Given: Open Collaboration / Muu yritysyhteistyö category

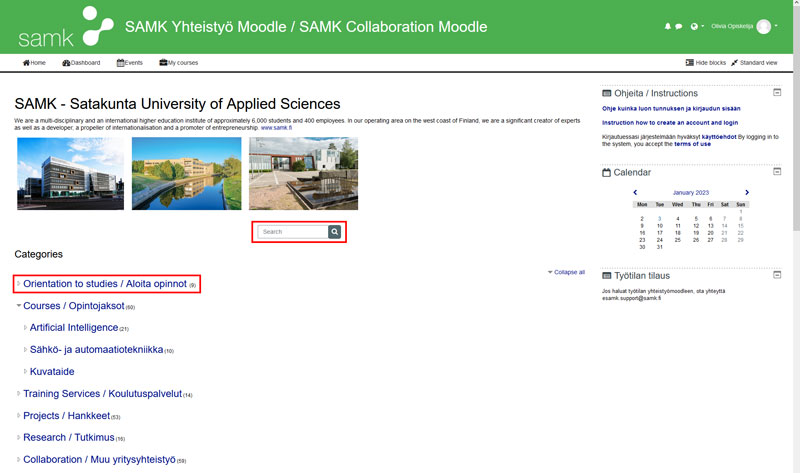Looking at the screenshot, I should coord(99,459).
